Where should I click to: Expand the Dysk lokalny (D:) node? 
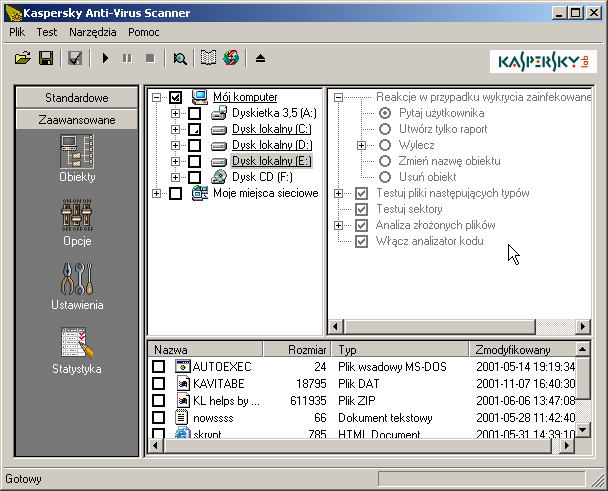175,145
